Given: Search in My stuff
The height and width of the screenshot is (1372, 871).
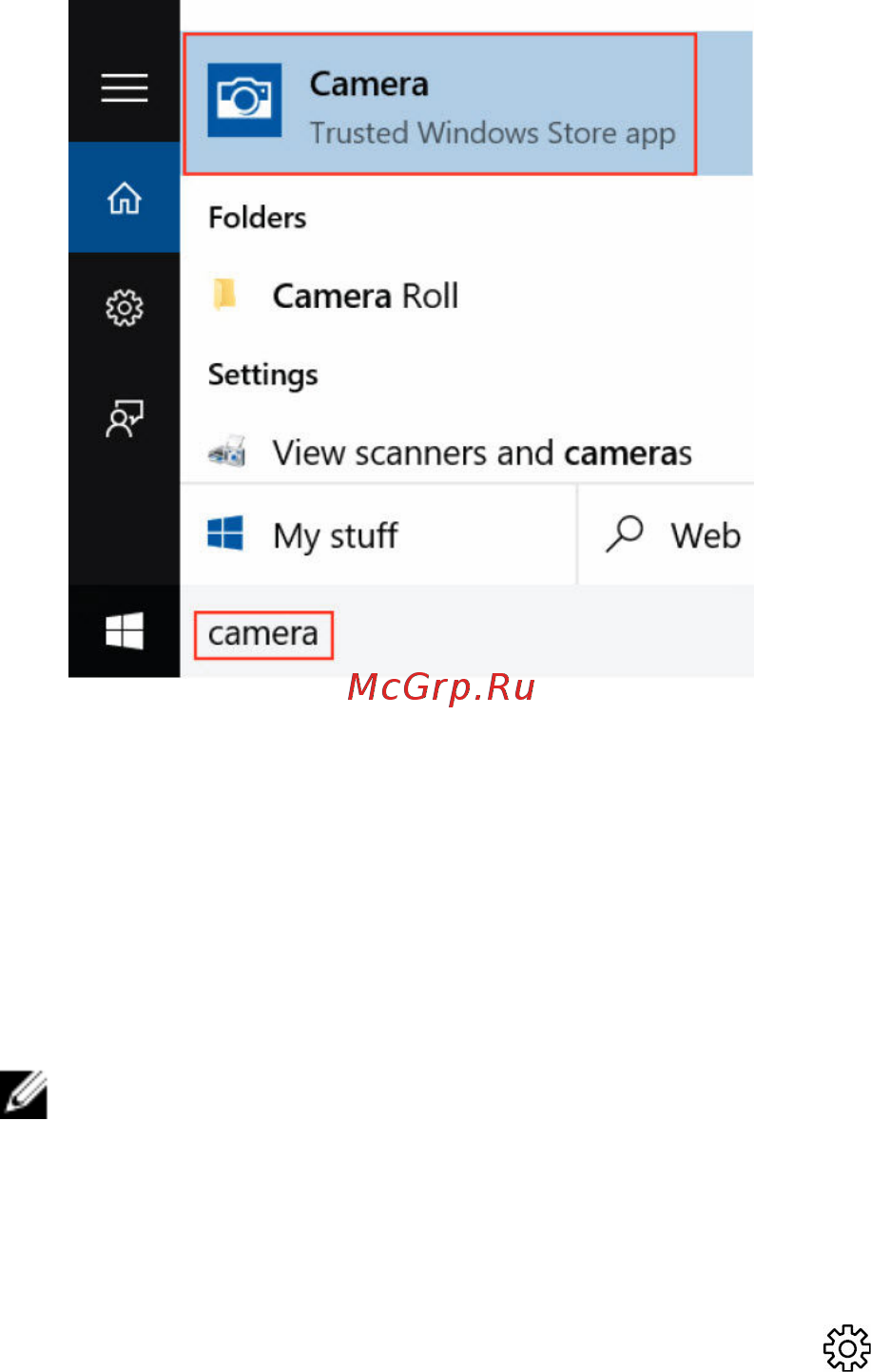Looking at the screenshot, I should pos(377,535).
